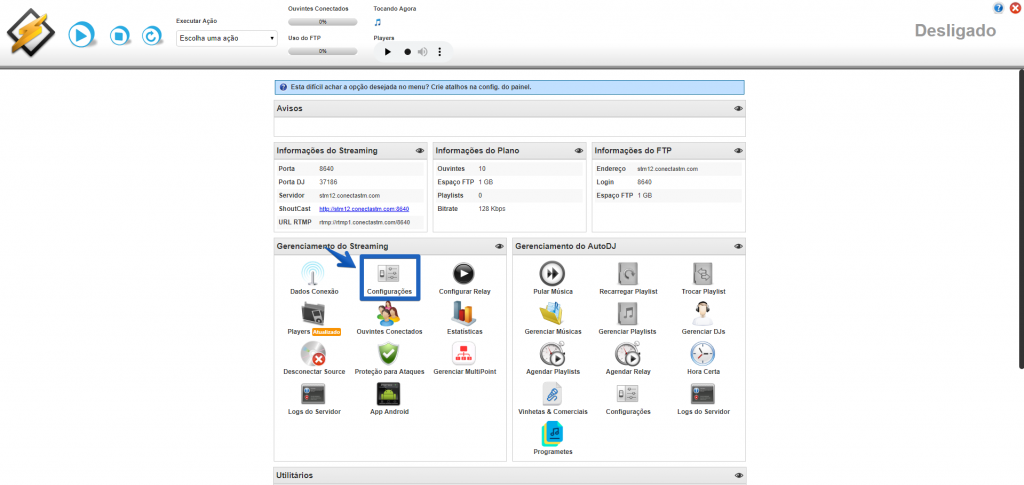Click the Pular Música skip icon

[x=552, y=273]
